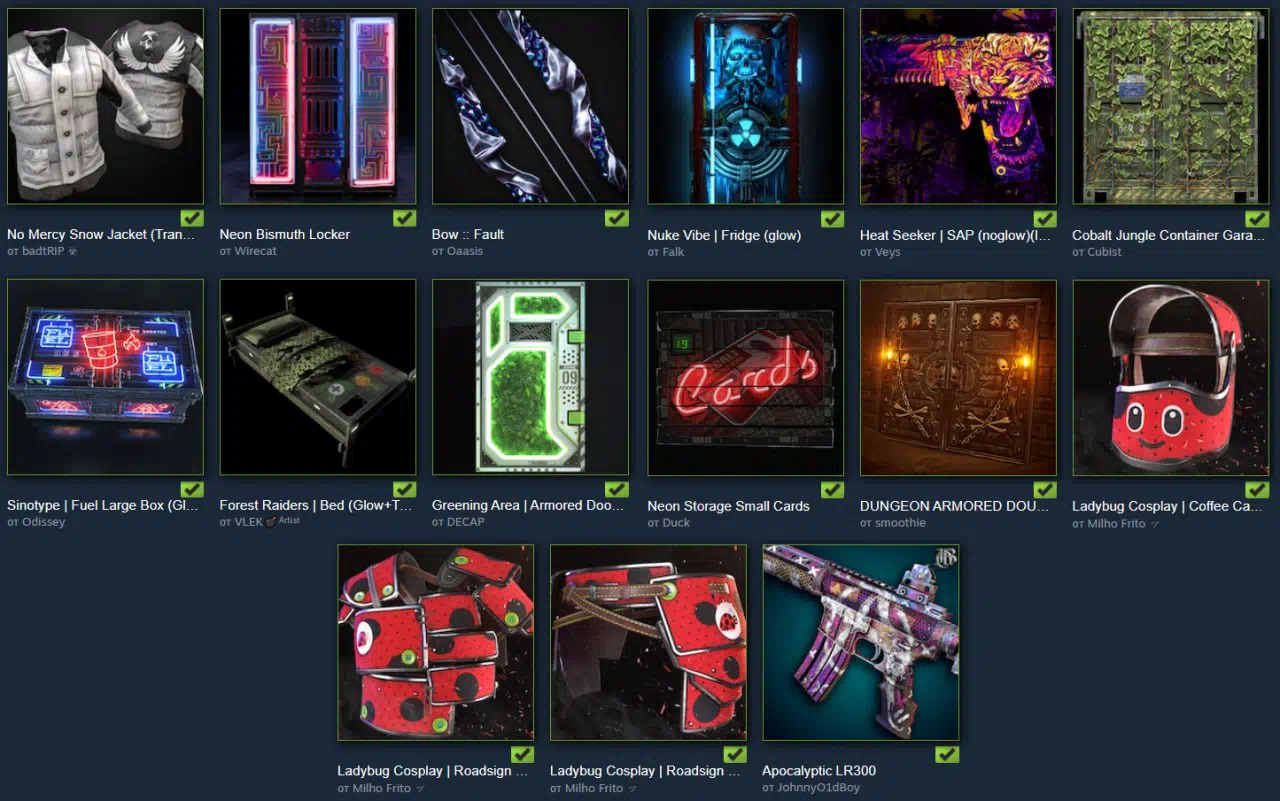Toggle the checkmark under DUNGEON ARMORED DOUBLE door

point(1045,489)
